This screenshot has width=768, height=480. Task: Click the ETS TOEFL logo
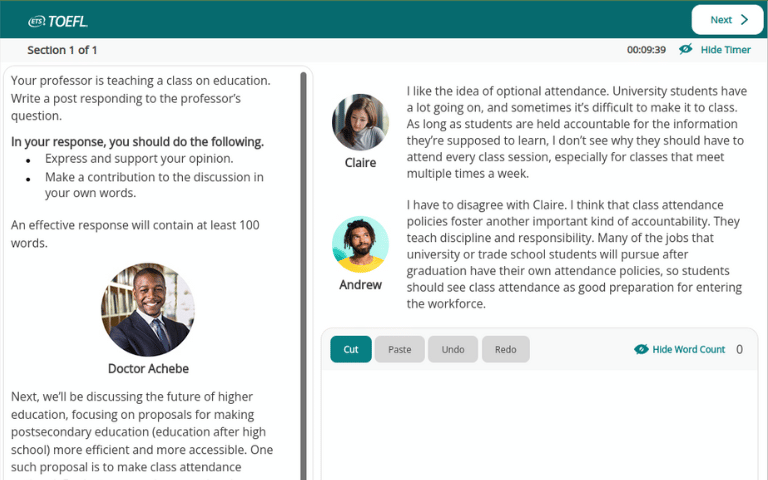(58, 19)
